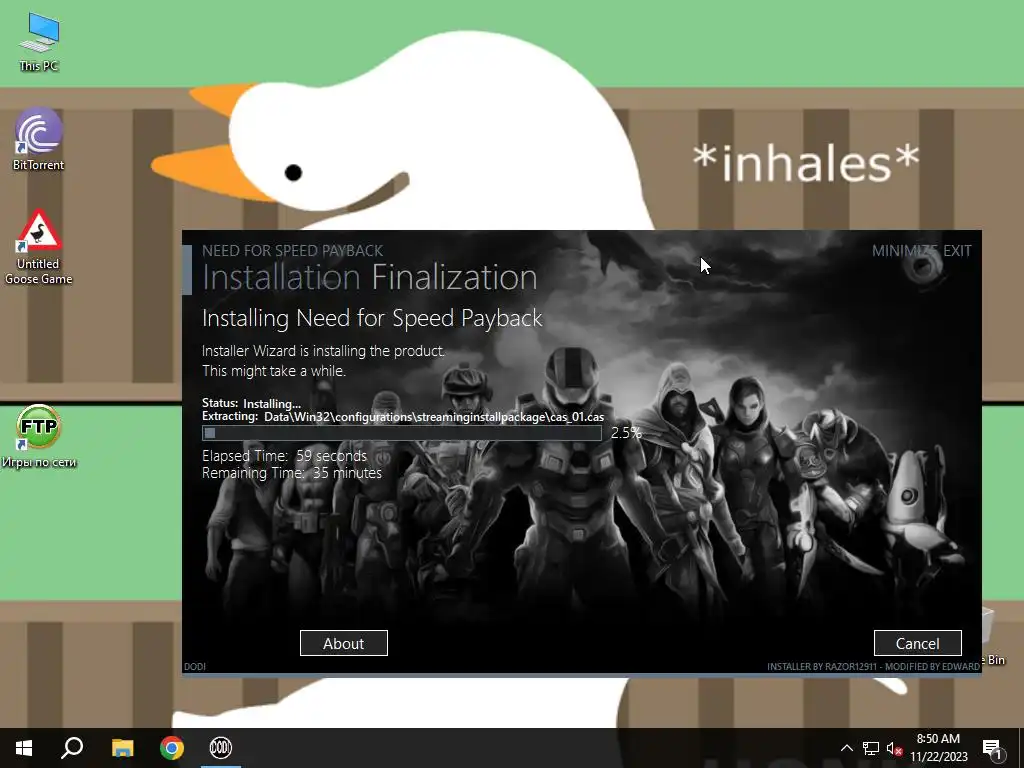Open the FTP Игры по сети shortcut
The width and height of the screenshot is (1024, 768).
tap(39, 436)
